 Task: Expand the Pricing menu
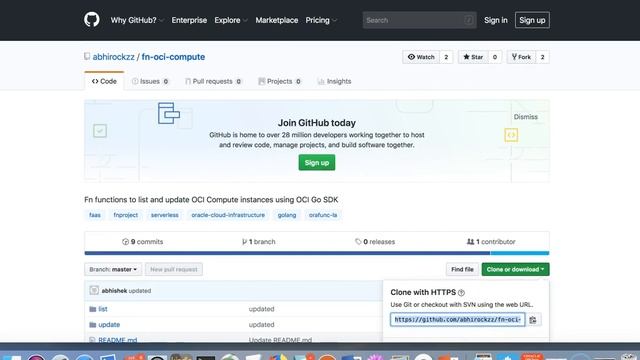pyautogui.click(x=321, y=20)
